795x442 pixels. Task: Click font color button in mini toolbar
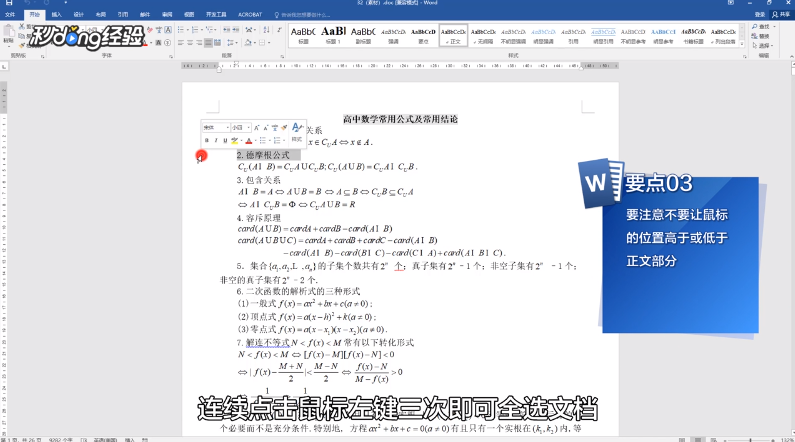(248, 140)
